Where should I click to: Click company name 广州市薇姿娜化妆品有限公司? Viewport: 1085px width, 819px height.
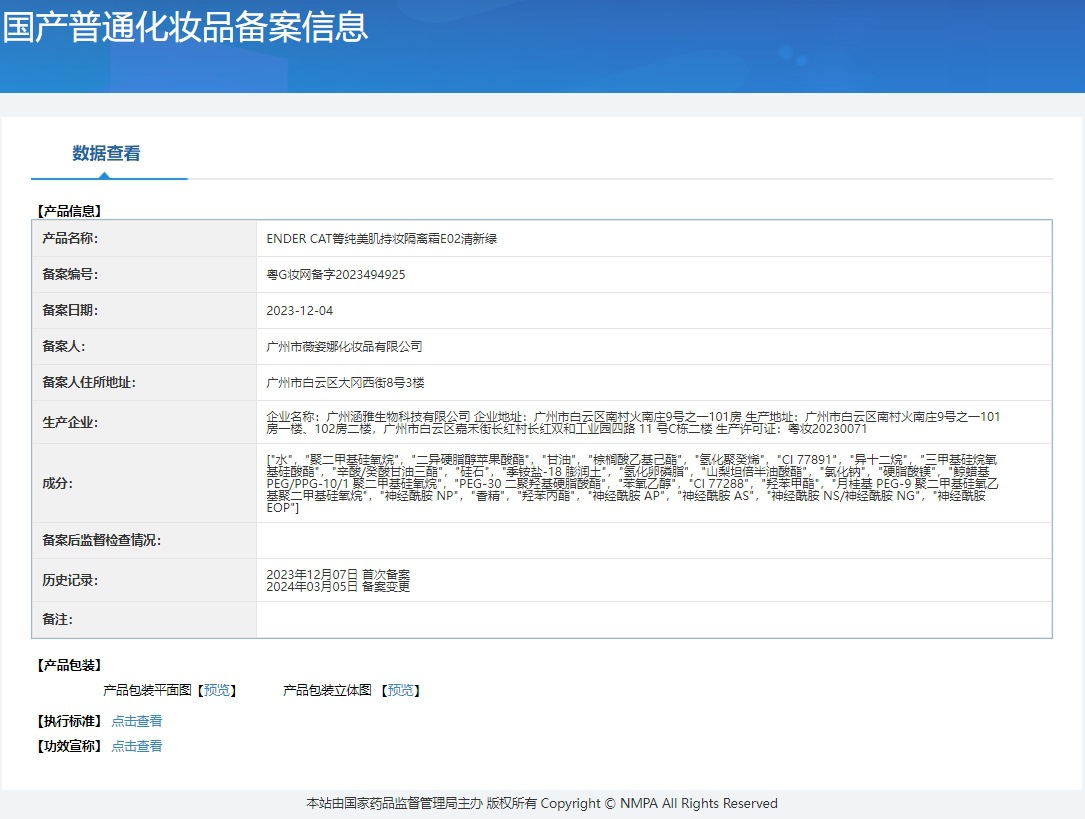[344, 347]
